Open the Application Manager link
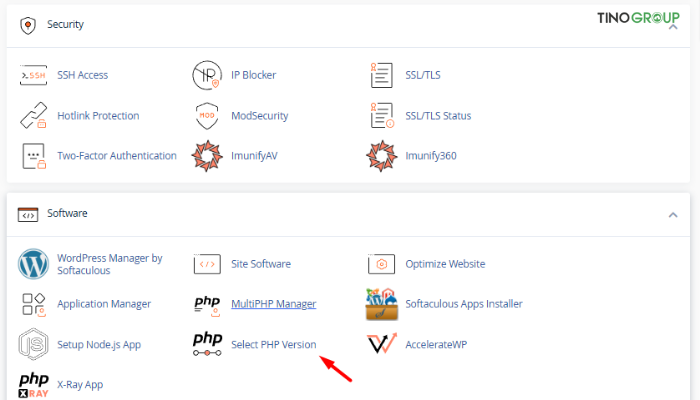Screen dimensions: 700x400 click(104, 304)
